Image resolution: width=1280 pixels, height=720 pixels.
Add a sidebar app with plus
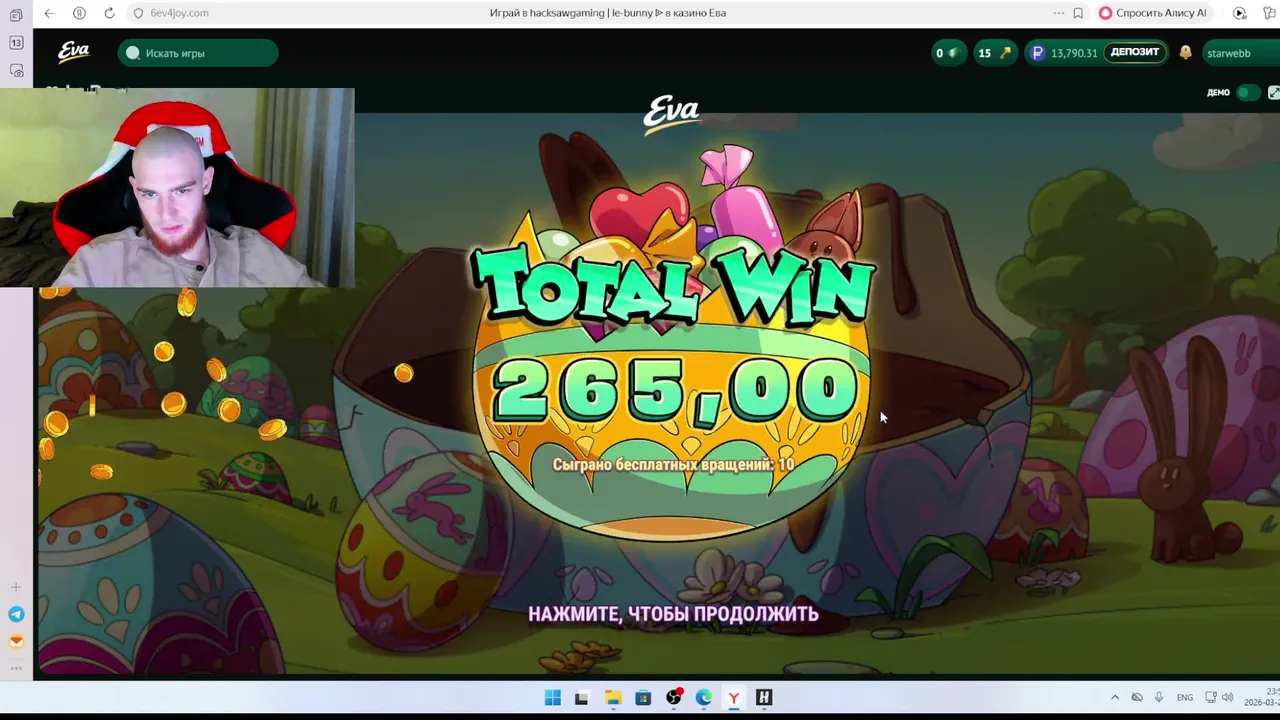16,587
